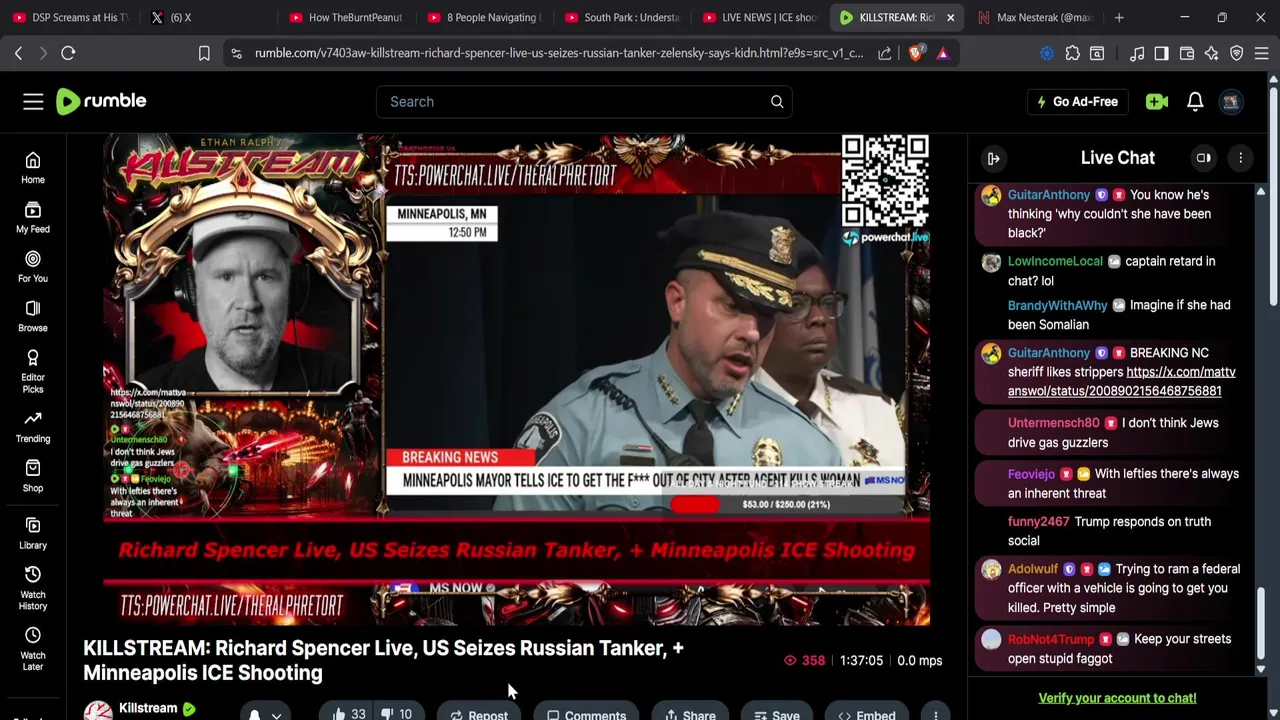Click Verify your account to chat link
Viewport: 1280px width, 720px height.
pos(1117,698)
